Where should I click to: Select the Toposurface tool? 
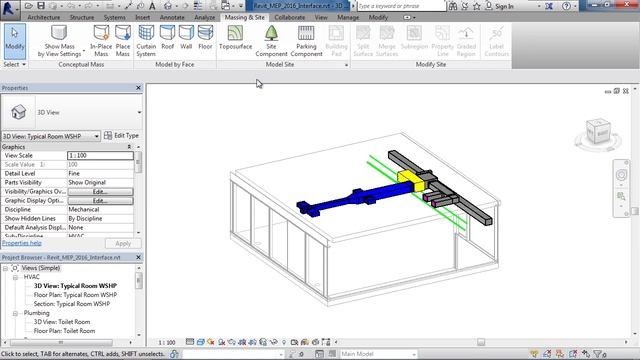pyautogui.click(x=236, y=38)
